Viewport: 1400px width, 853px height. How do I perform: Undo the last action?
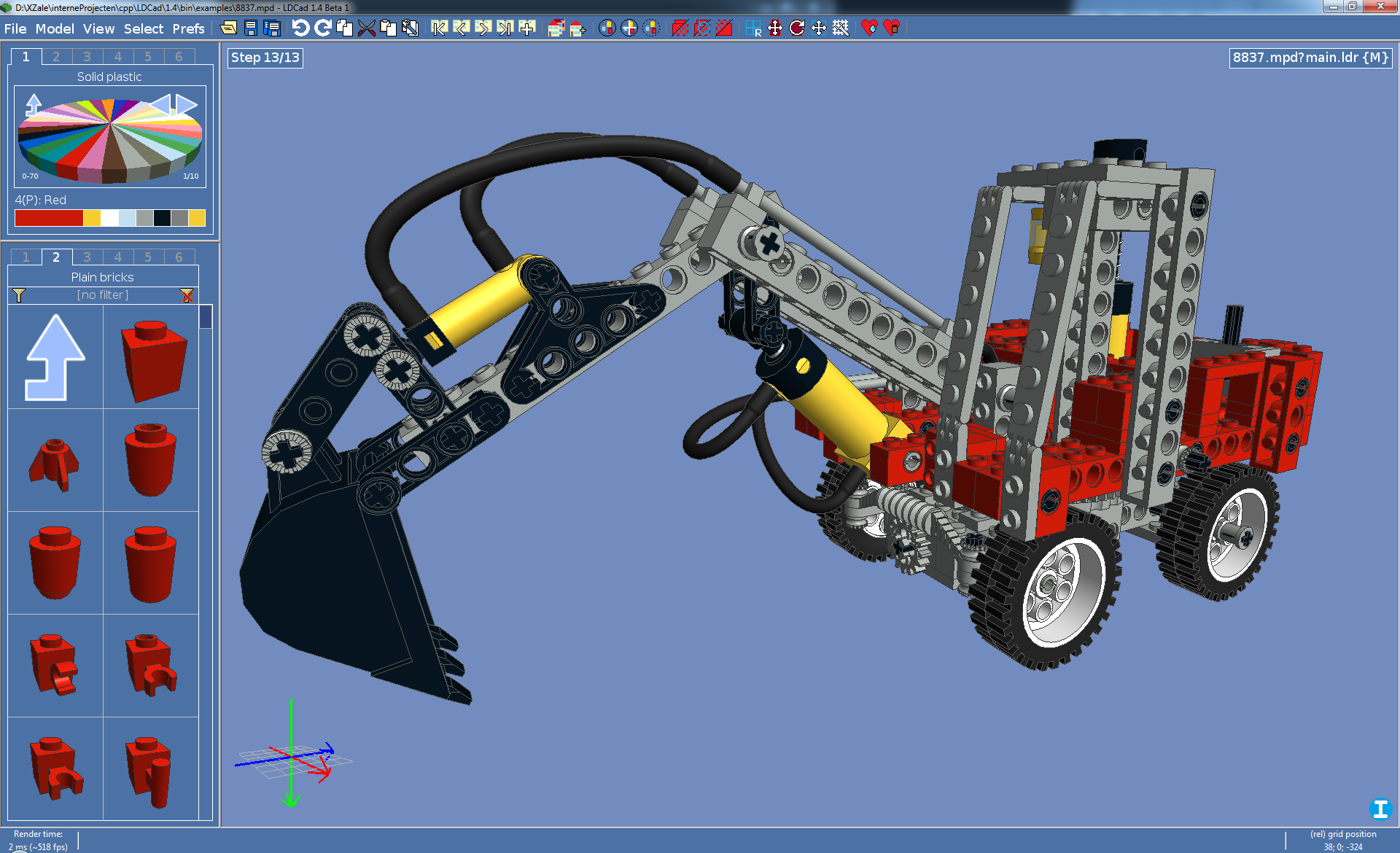tap(300, 28)
